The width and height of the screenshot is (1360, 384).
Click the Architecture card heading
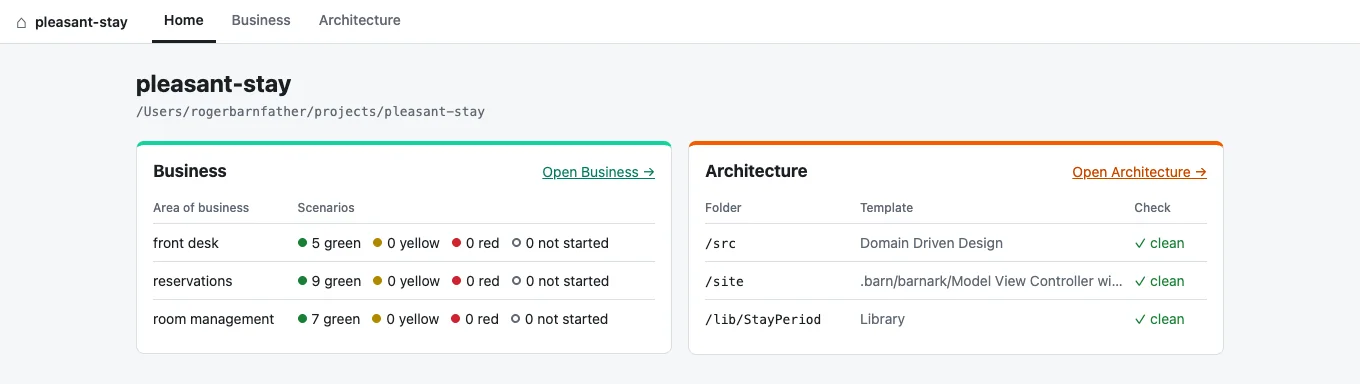756,171
